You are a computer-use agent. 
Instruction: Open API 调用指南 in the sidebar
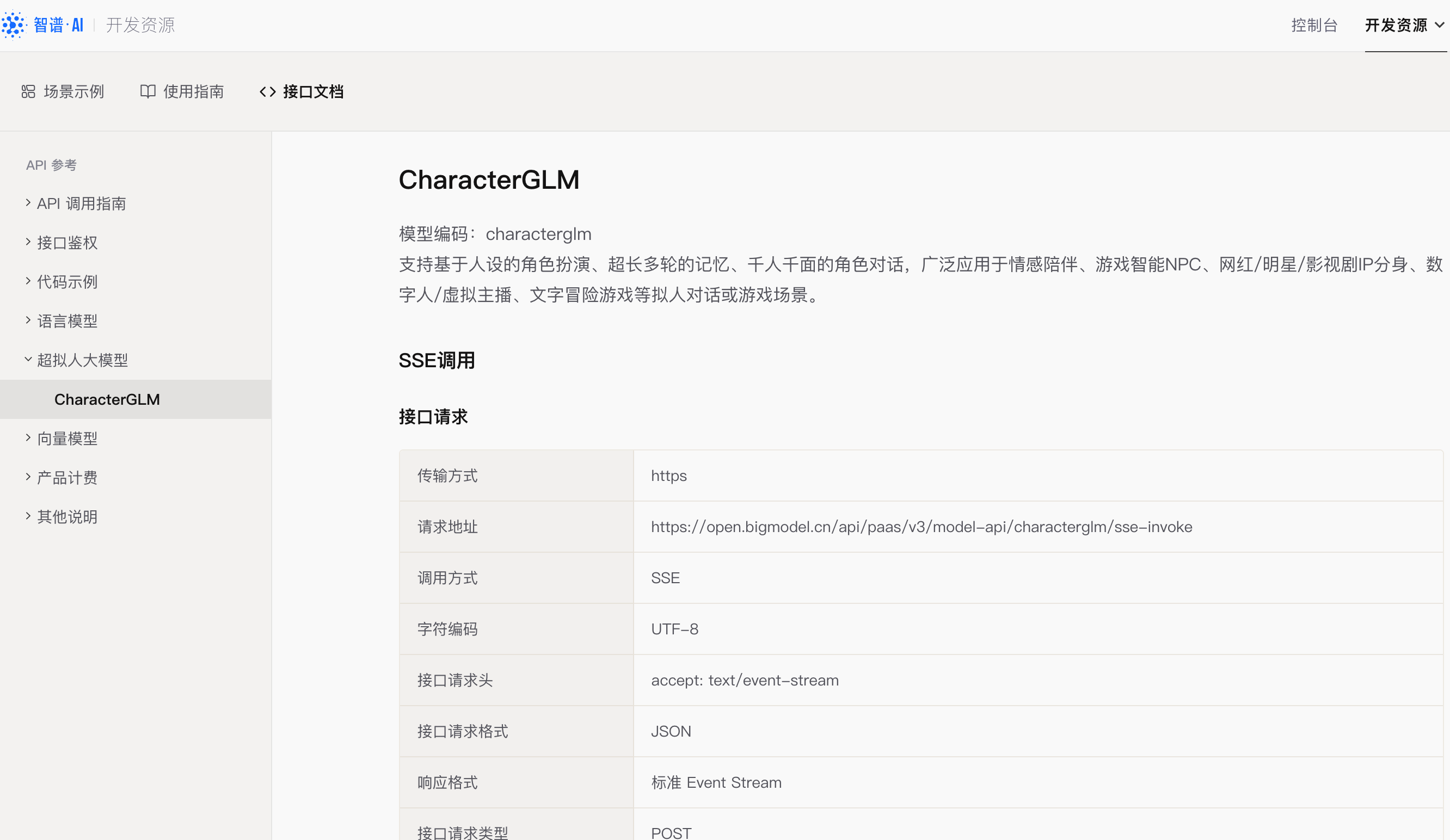pyautogui.click(x=81, y=203)
